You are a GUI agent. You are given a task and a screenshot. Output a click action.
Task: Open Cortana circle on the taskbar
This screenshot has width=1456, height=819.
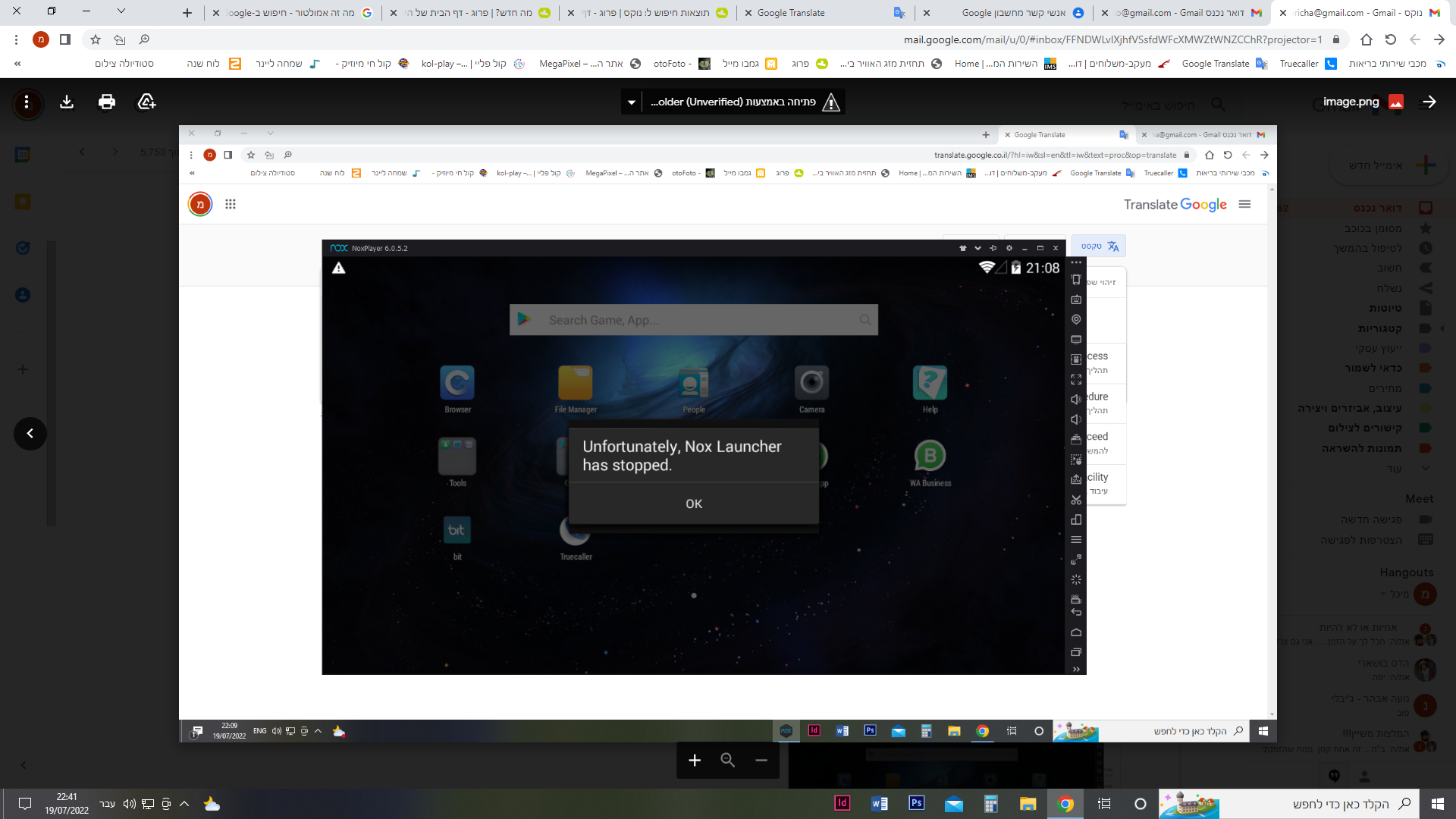click(1141, 804)
